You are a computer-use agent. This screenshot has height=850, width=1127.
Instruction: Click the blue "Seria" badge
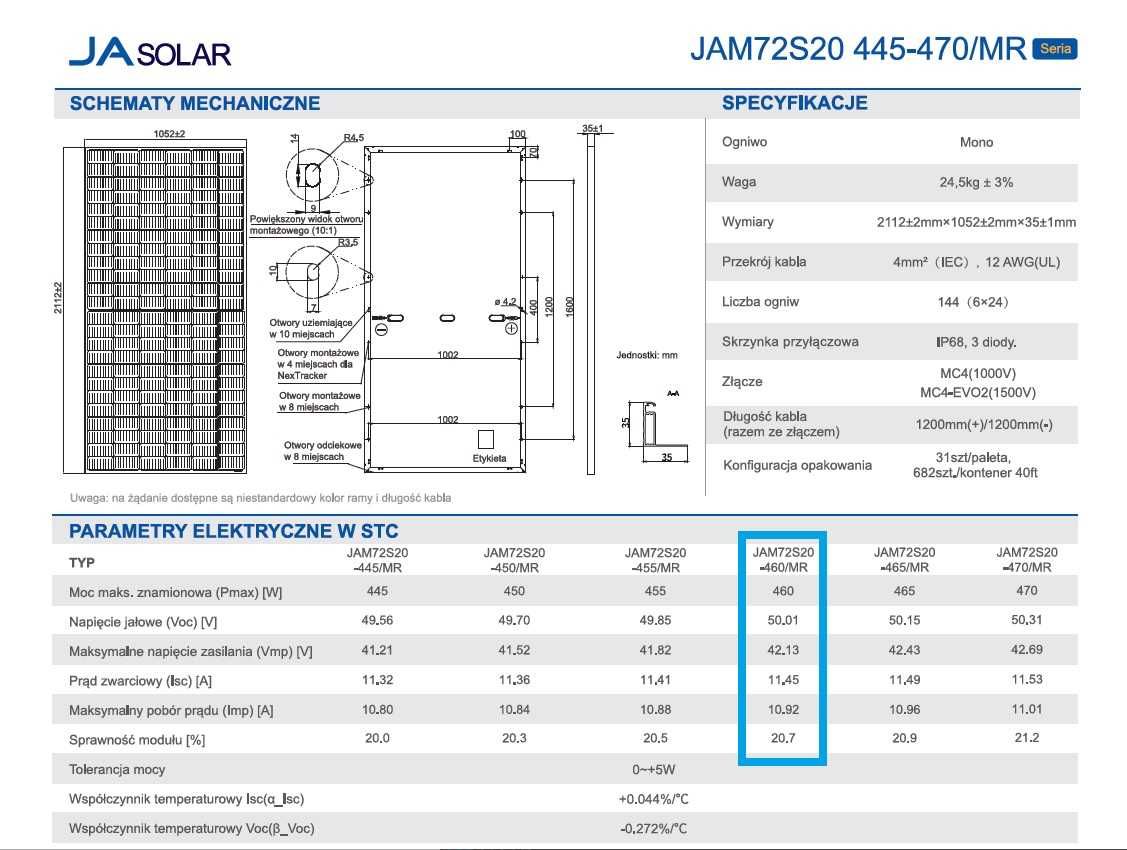click(x=1054, y=49)
